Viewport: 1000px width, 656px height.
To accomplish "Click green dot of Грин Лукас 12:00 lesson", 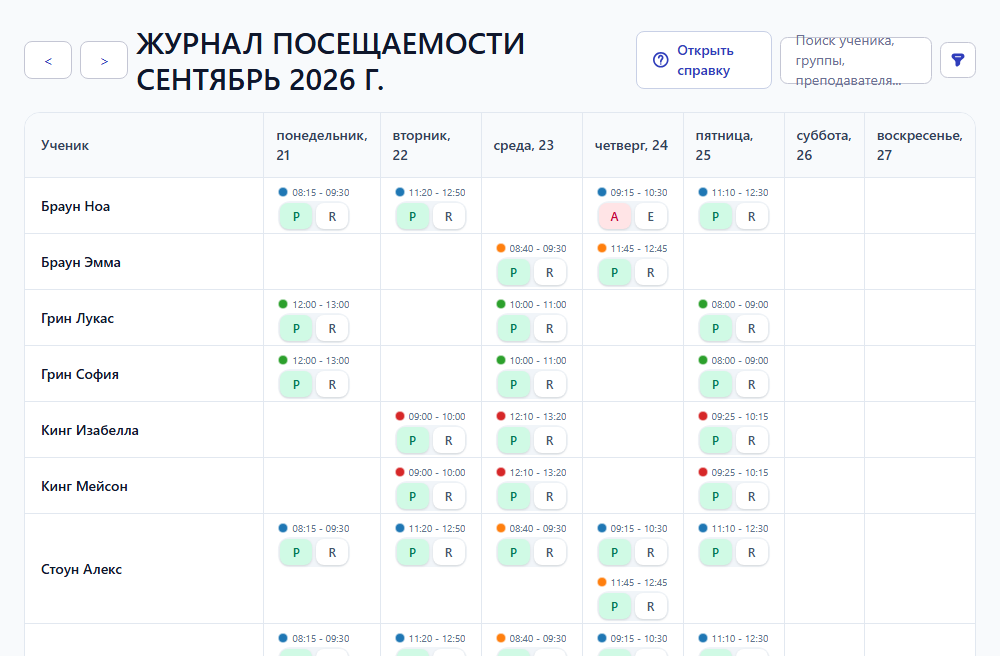I will click(x=283, y=304).
